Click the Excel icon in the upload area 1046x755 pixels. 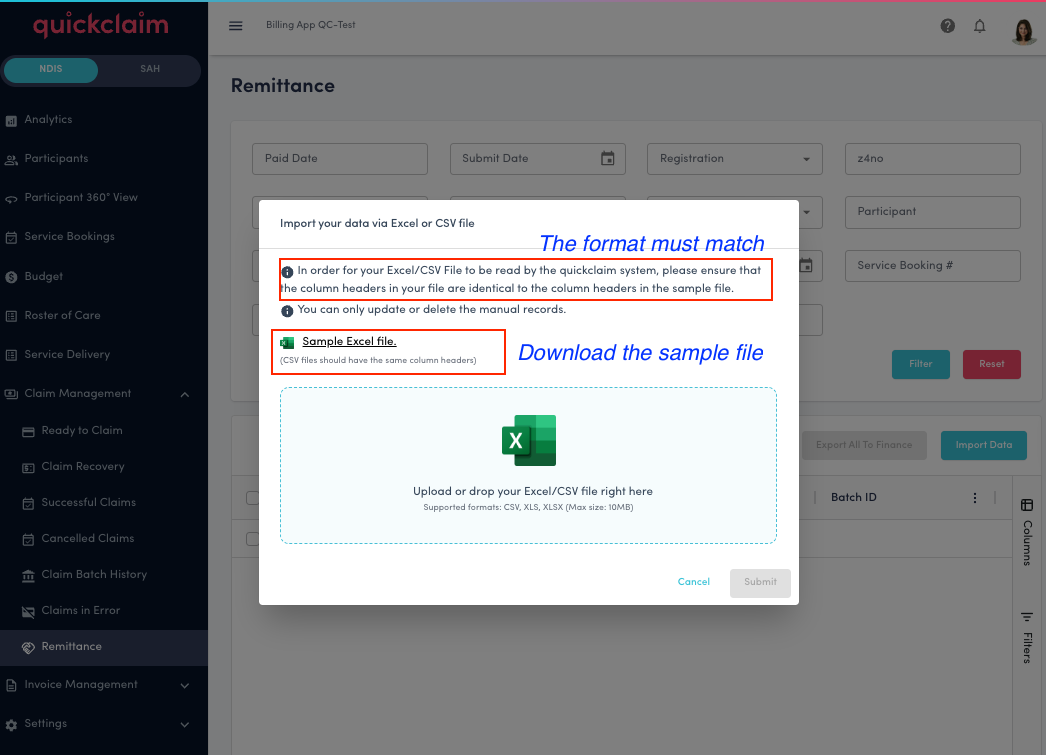click(529, 440)
